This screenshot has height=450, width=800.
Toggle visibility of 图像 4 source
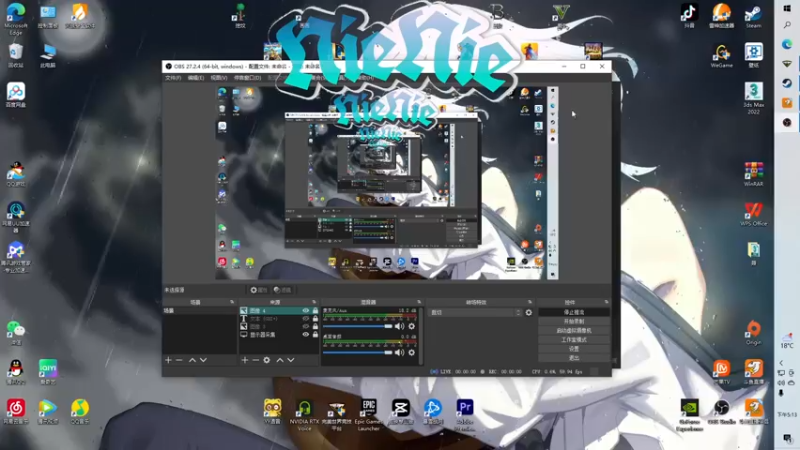(306, 311)
